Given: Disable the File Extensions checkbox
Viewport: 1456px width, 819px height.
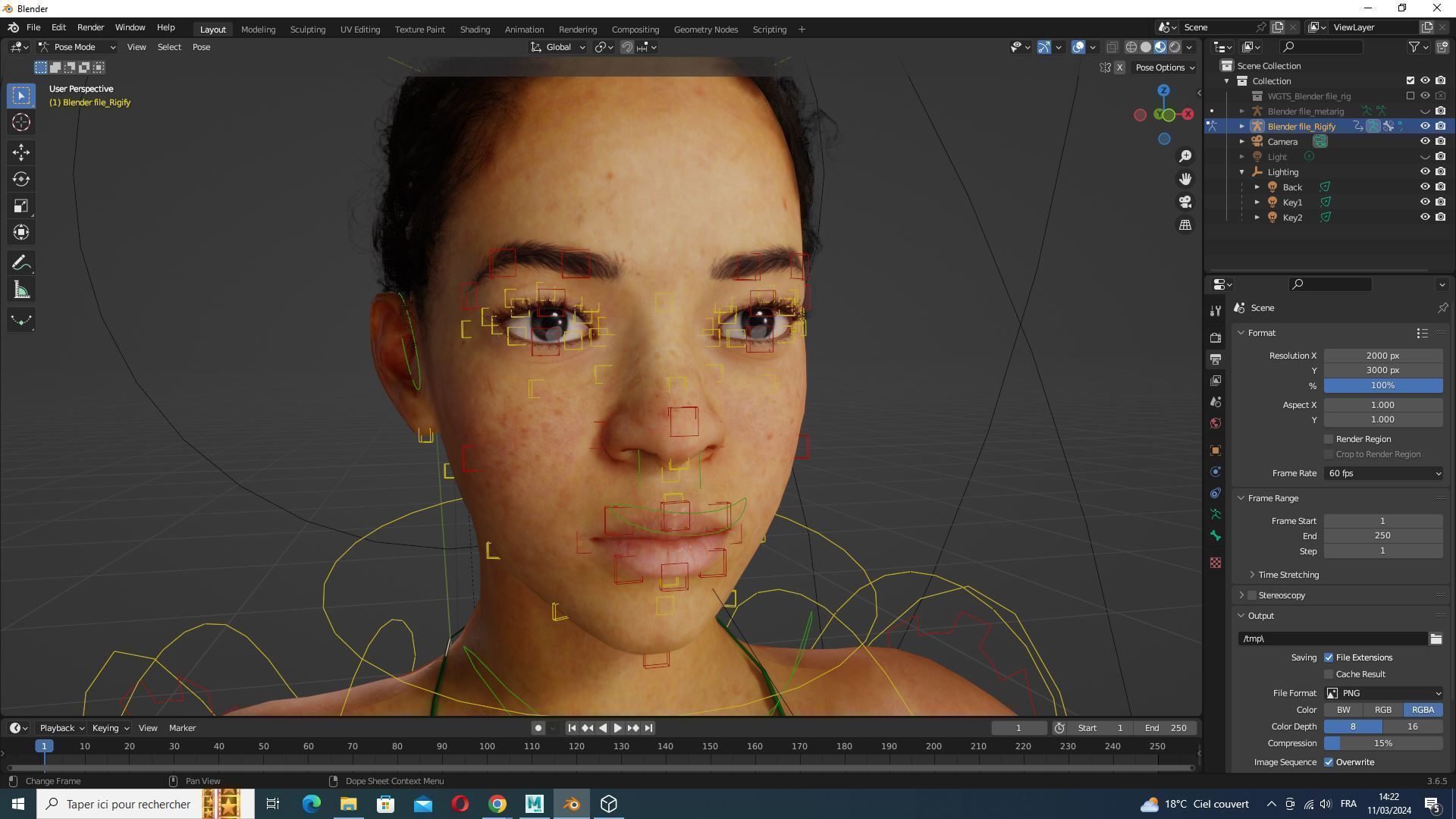Looking at the screenshot, I should pyautogui.click(x=1329, y=657).
